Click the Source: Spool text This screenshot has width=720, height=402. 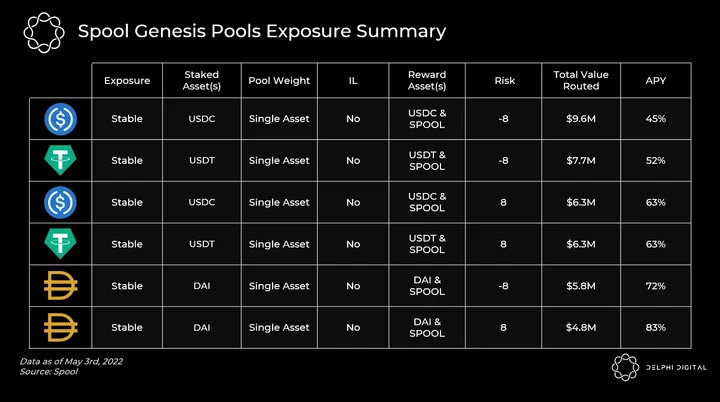(x=49, y=372)
